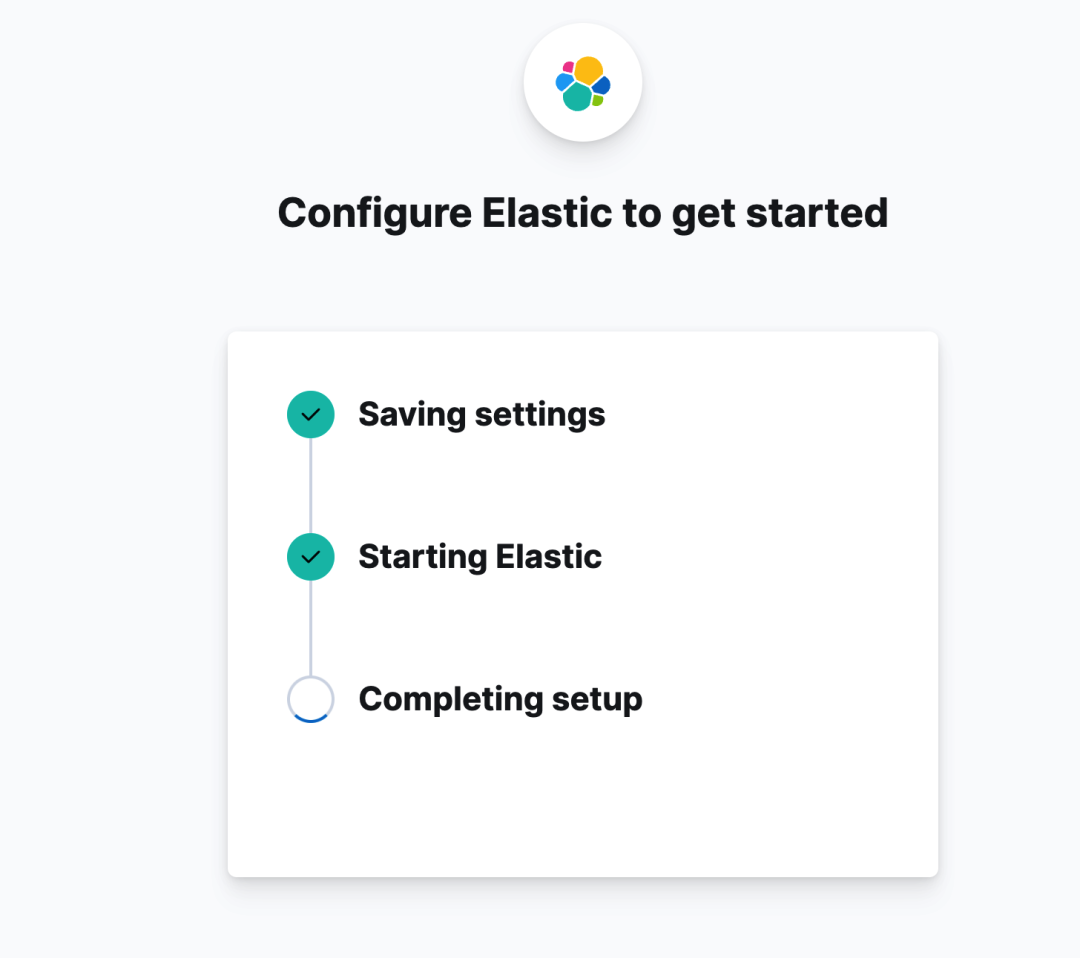Expand the Saving settings step details
The image size is (1080, 958).
click(481, 414)
